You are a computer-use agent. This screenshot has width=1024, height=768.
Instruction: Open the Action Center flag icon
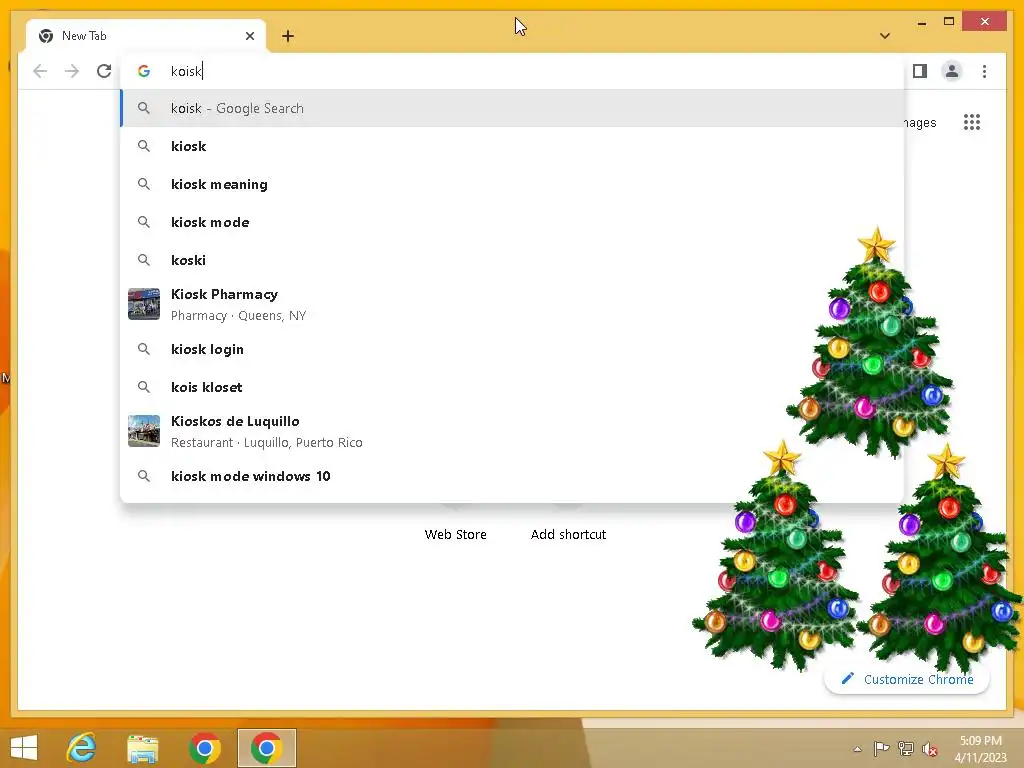881,749
